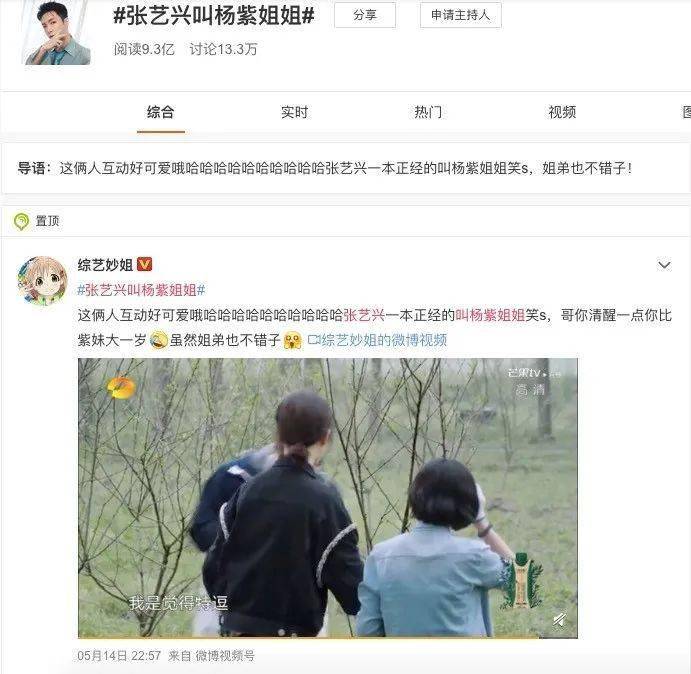Click the 申请主持人 button

pos(461,15)
